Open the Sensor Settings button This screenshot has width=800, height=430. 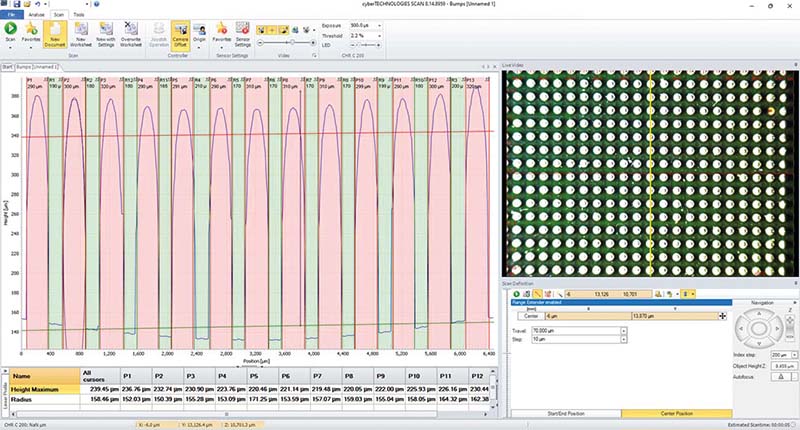click(x=242, y=34)
